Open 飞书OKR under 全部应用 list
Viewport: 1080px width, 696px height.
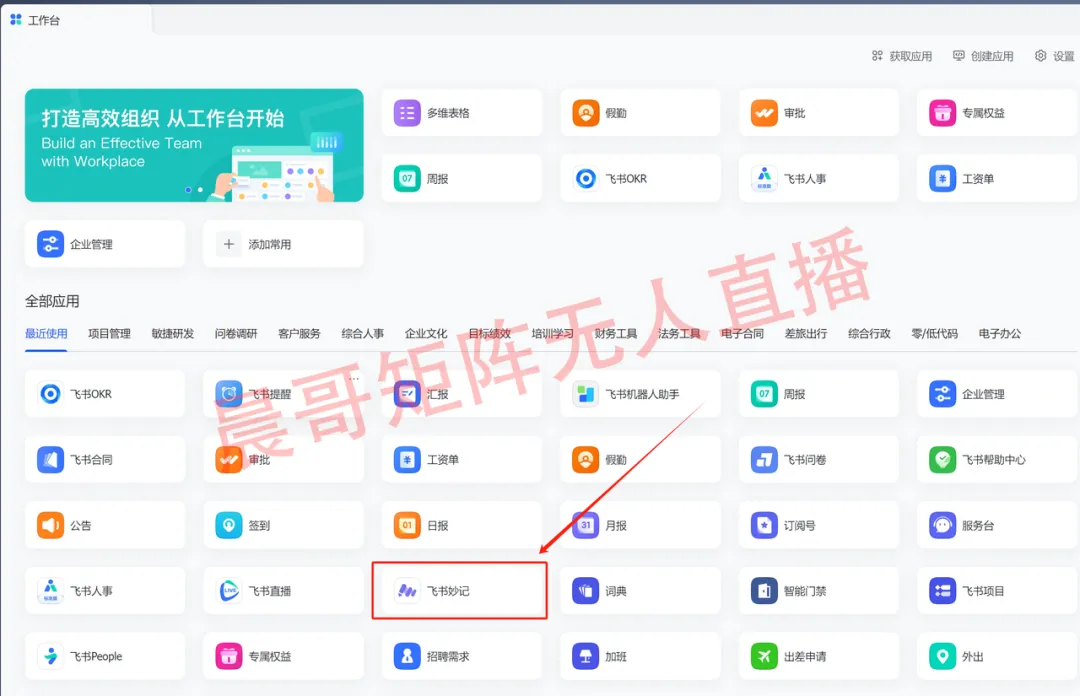click(105, 394)
